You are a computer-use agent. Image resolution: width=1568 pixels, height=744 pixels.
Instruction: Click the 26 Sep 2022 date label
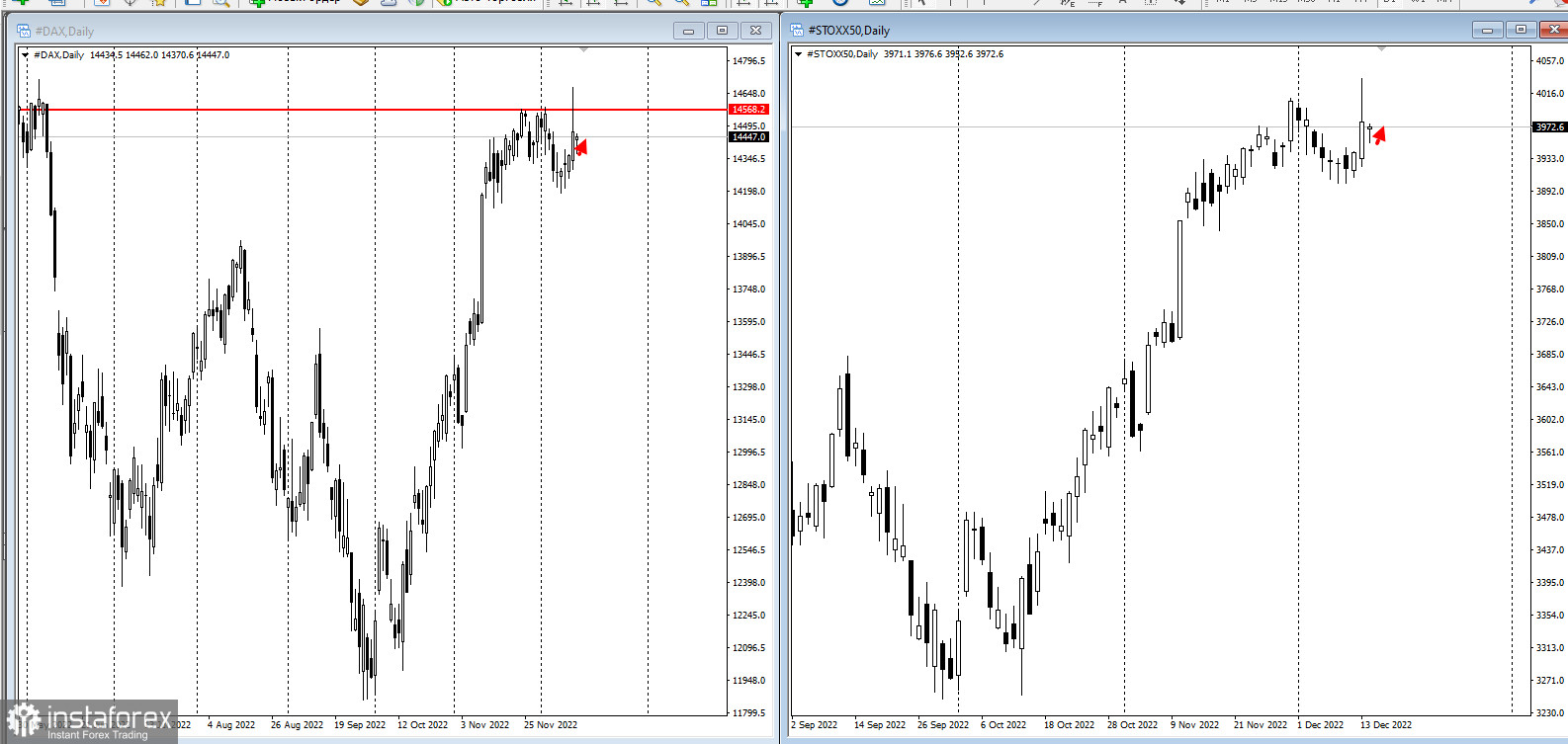coord(943,725)
